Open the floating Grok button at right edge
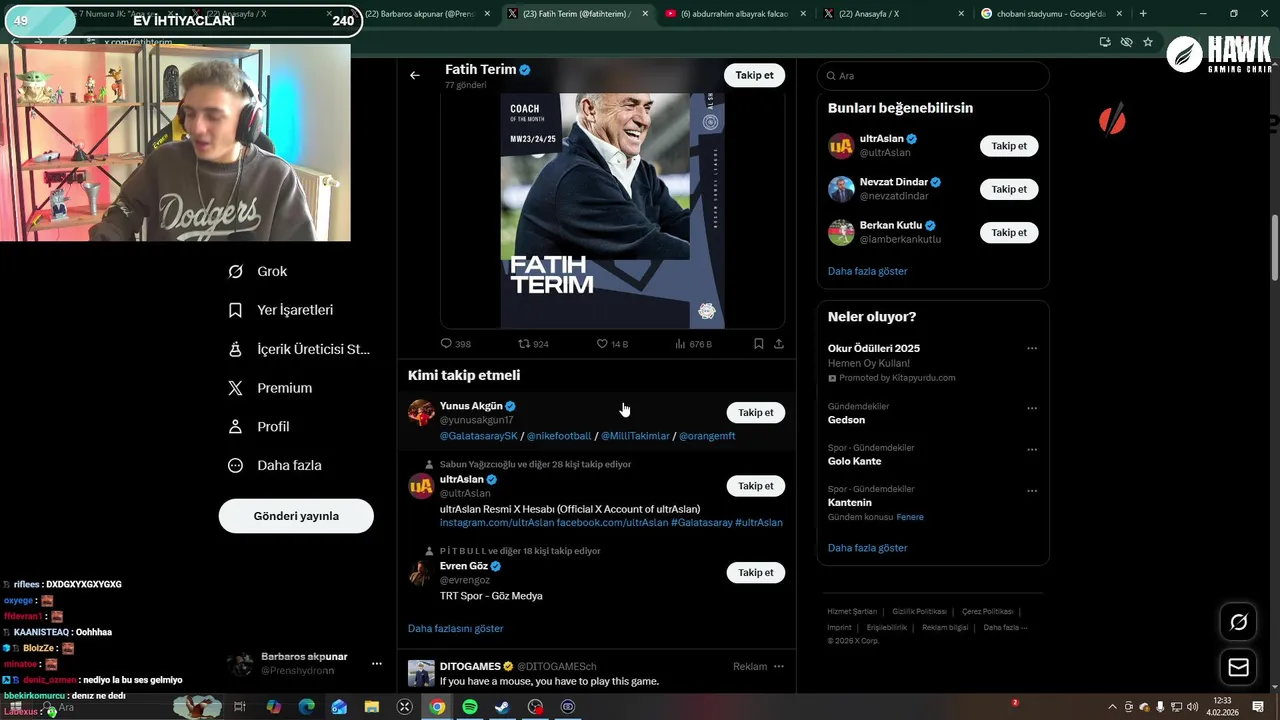Screen dimensions: 1280x720 point(1239,622)
